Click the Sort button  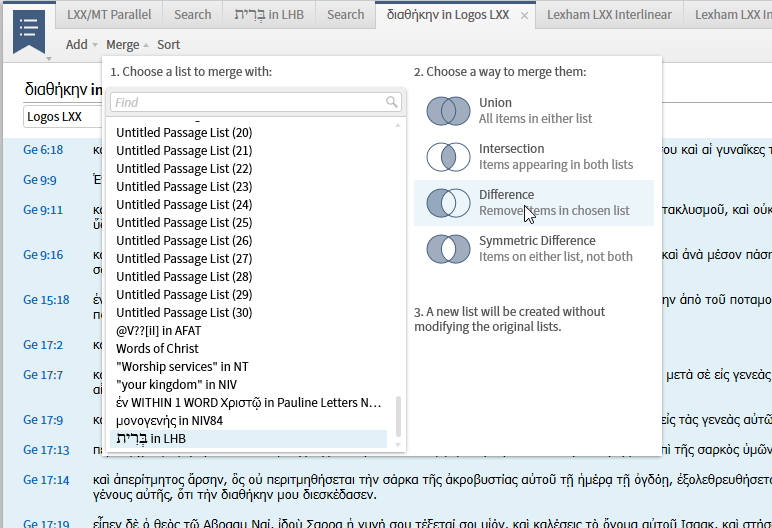click(x=168, y=45)
